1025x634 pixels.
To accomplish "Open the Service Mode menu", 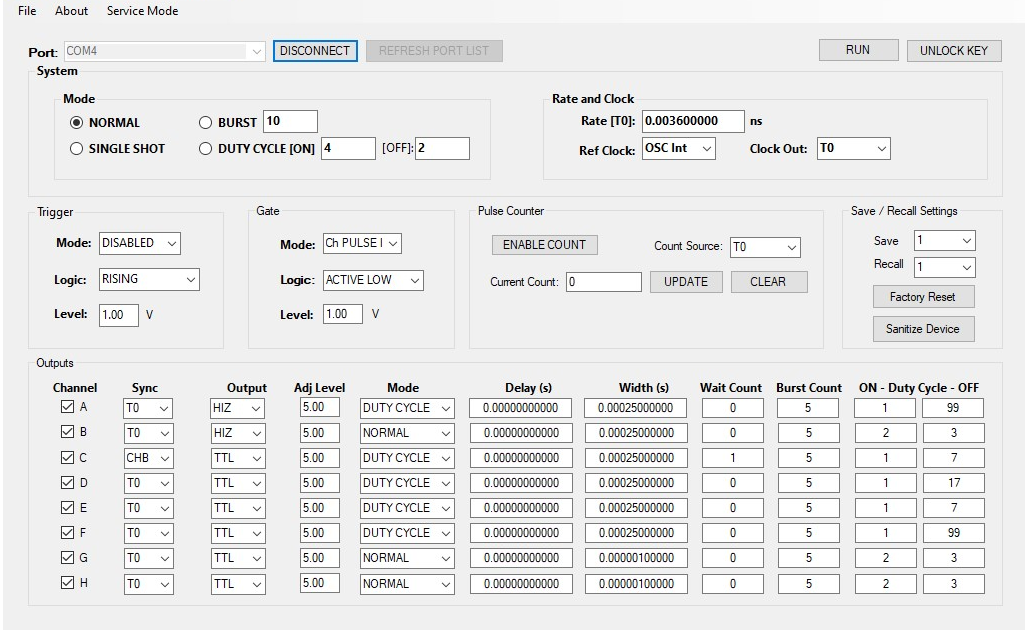I will 142,11.
